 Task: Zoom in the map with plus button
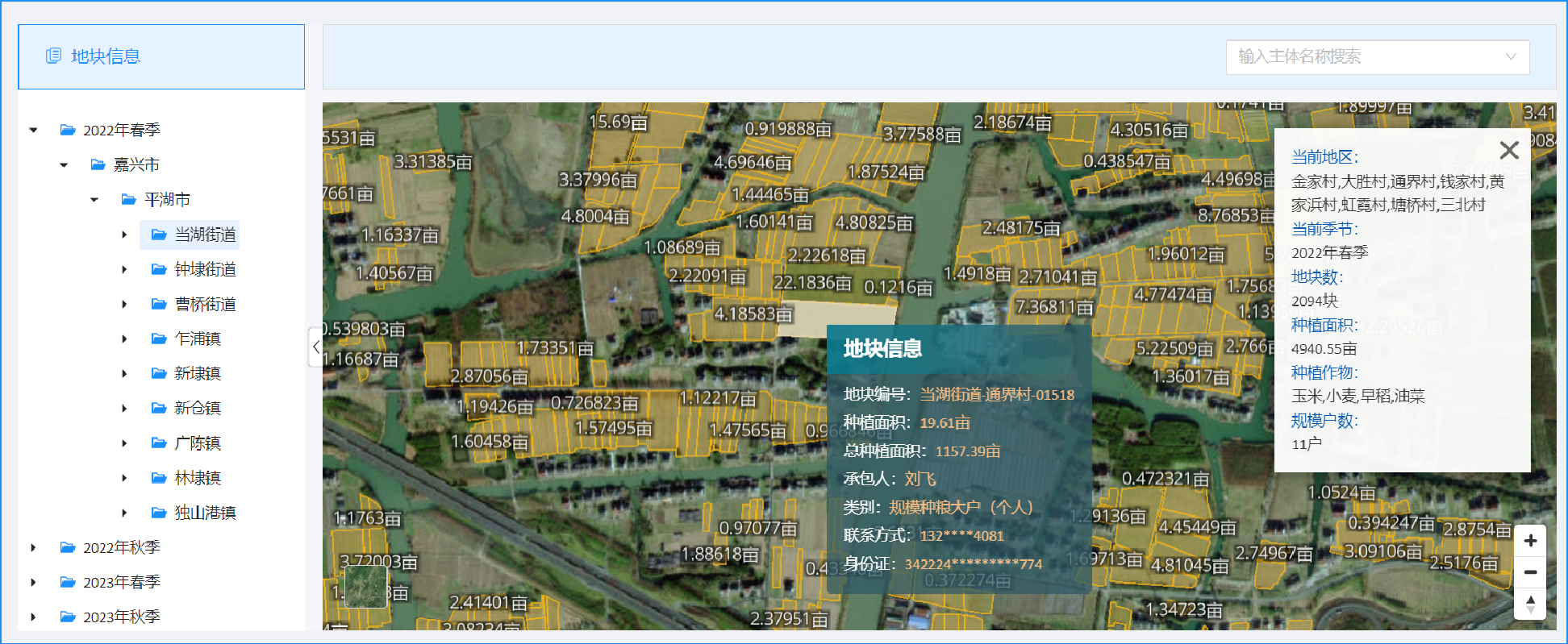tap(1530, 541)
